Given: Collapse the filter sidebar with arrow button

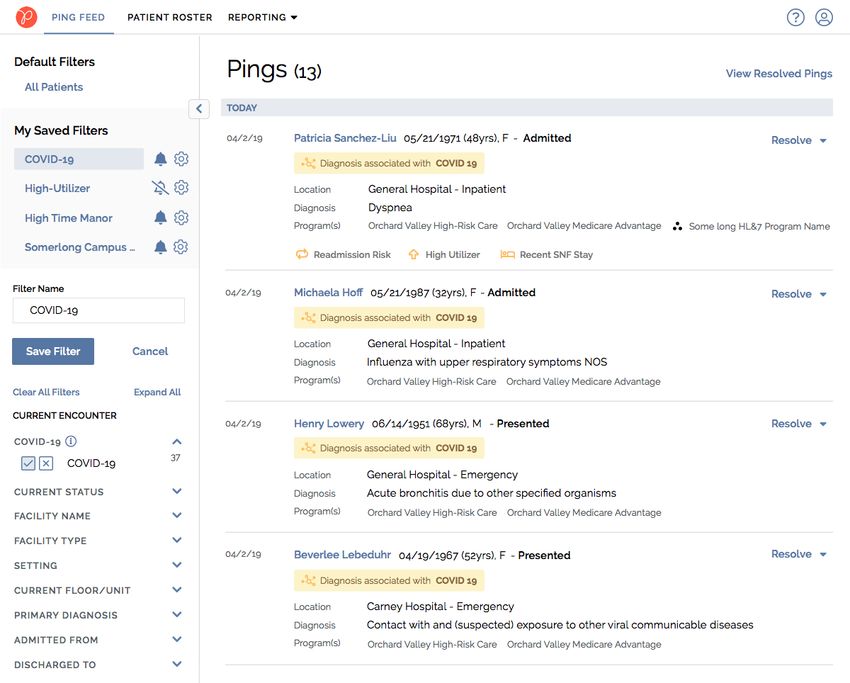Looking at the screenshot, I should coord(199,108).
